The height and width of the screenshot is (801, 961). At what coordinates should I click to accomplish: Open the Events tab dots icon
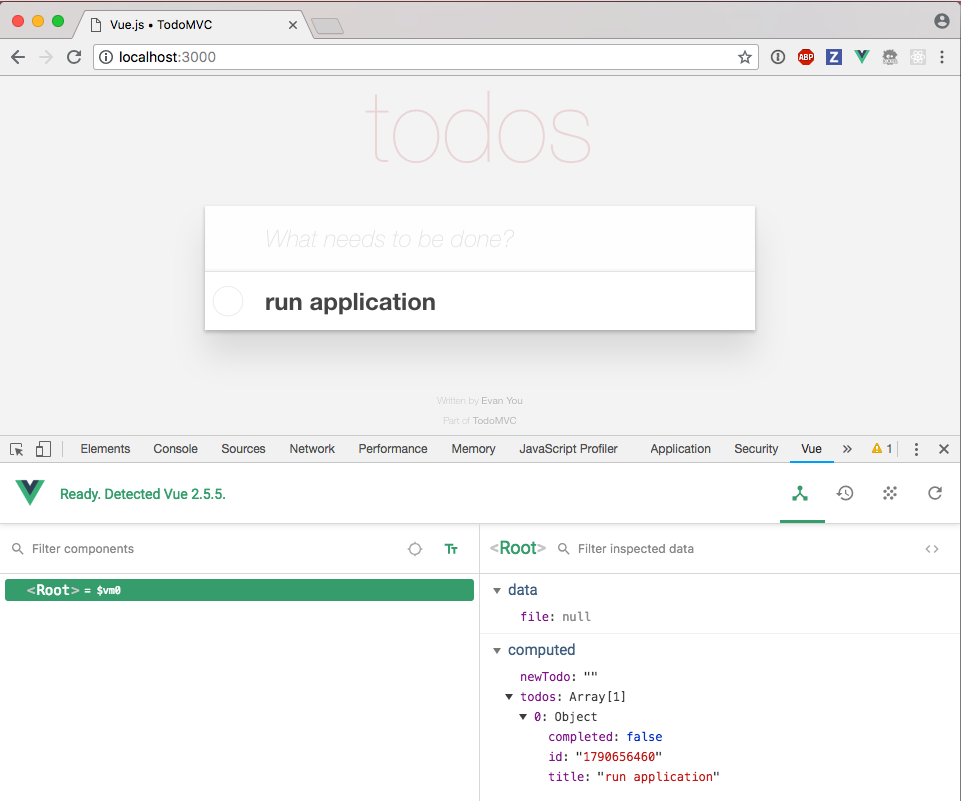(x=890, y=493)
